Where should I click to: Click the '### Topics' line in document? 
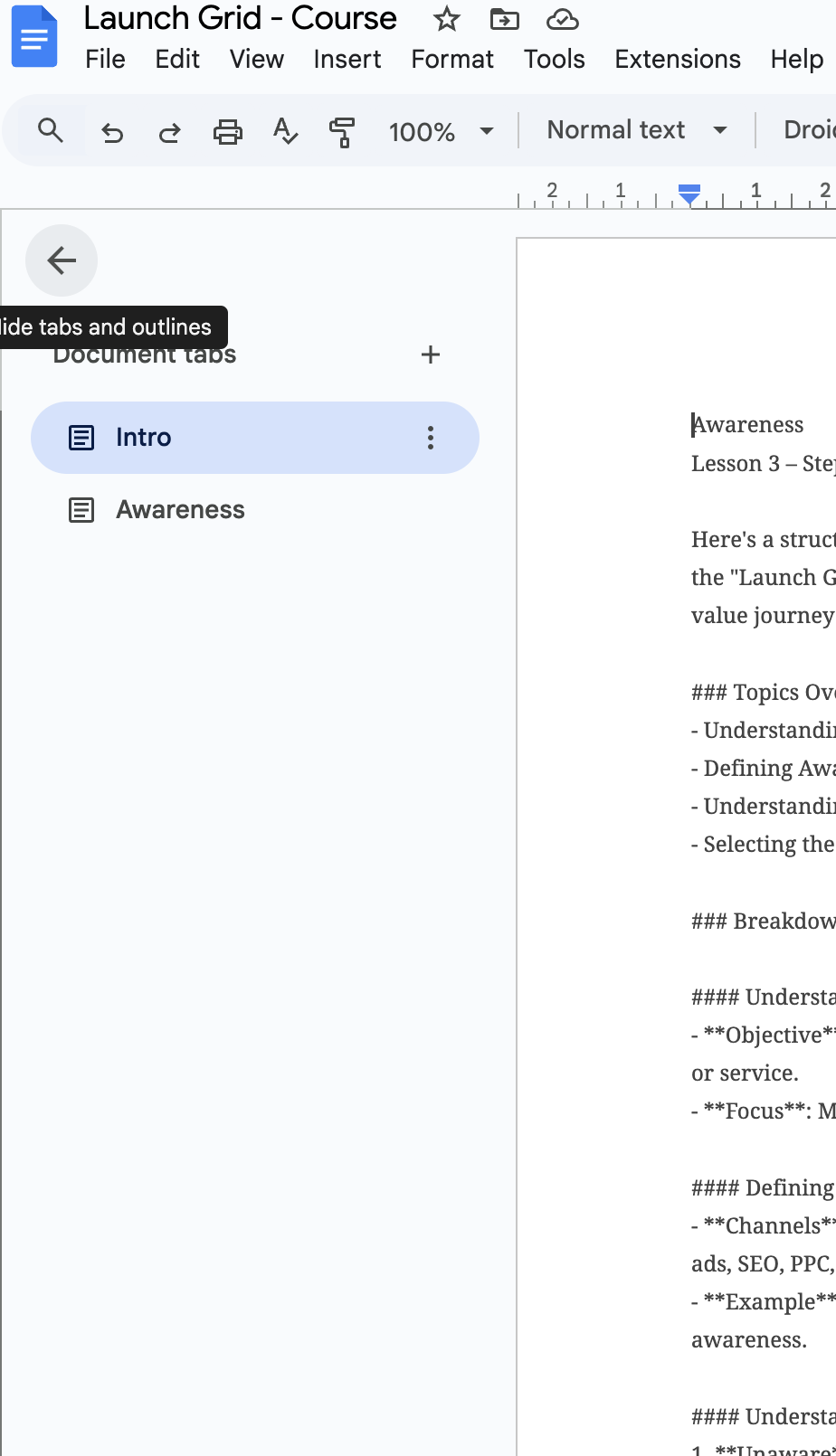[763, 693]
